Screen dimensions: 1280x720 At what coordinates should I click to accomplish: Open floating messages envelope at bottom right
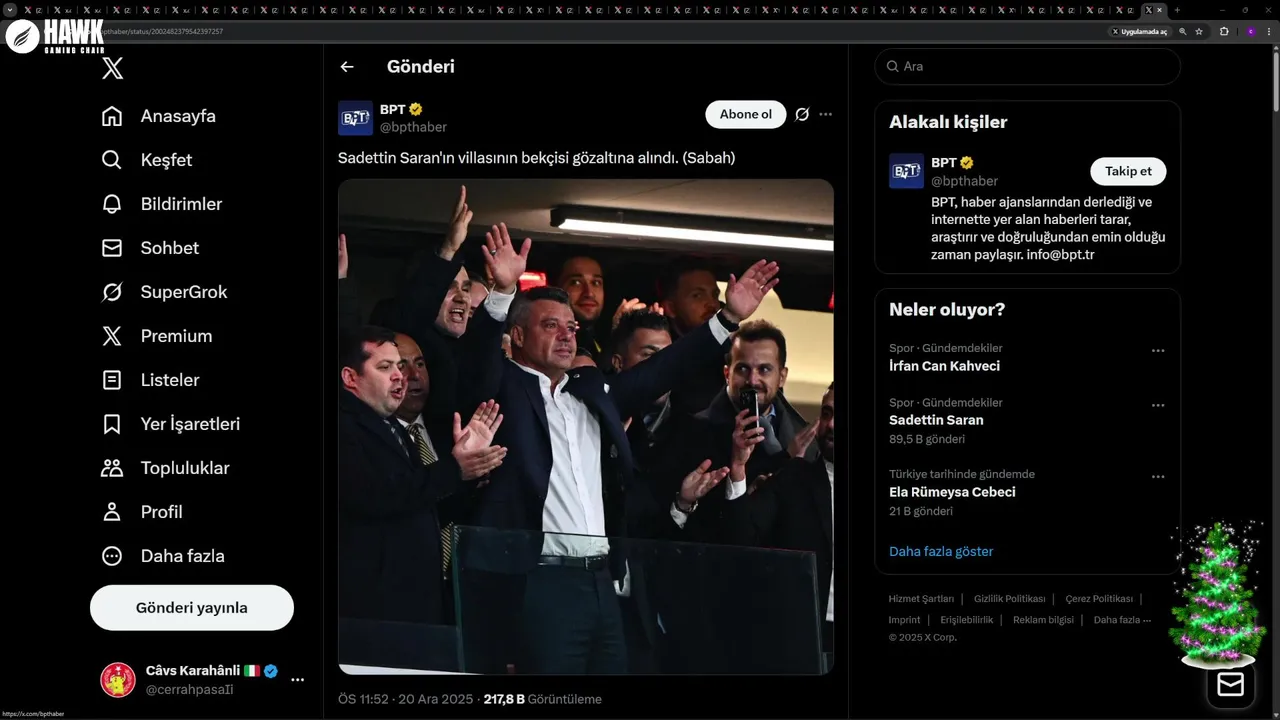pyautogui.click(x=1230, y=684)
